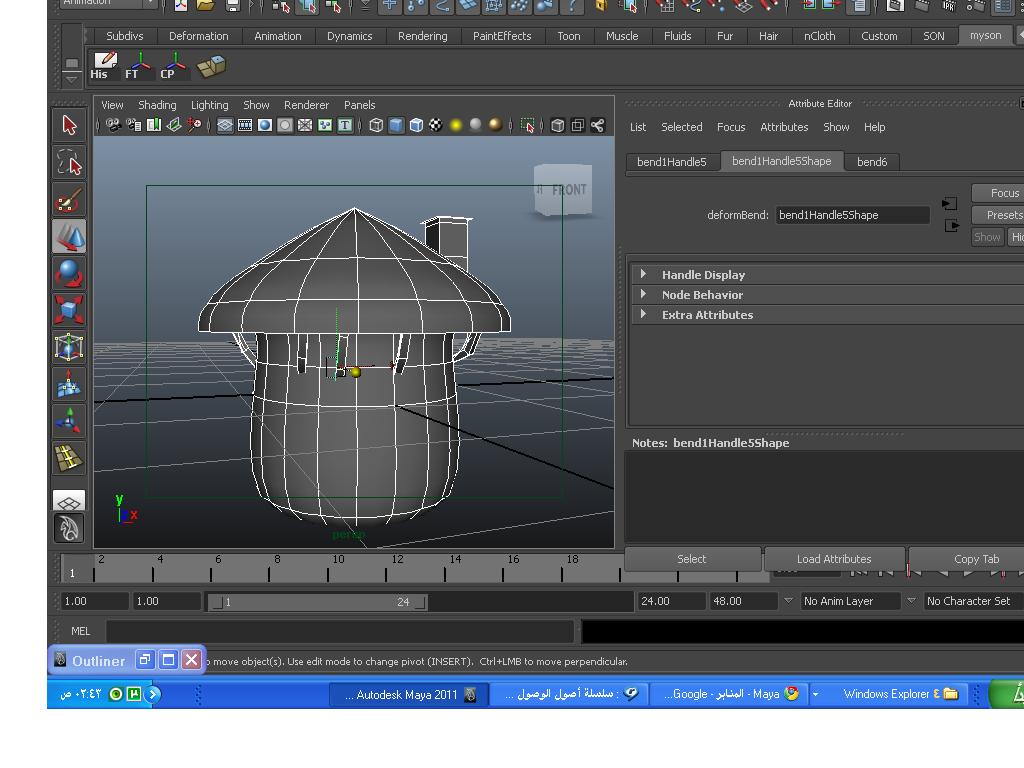1024x768 pixels.
Task: Open the viewport Renderer menu
Action: click(x=306, y=105)
